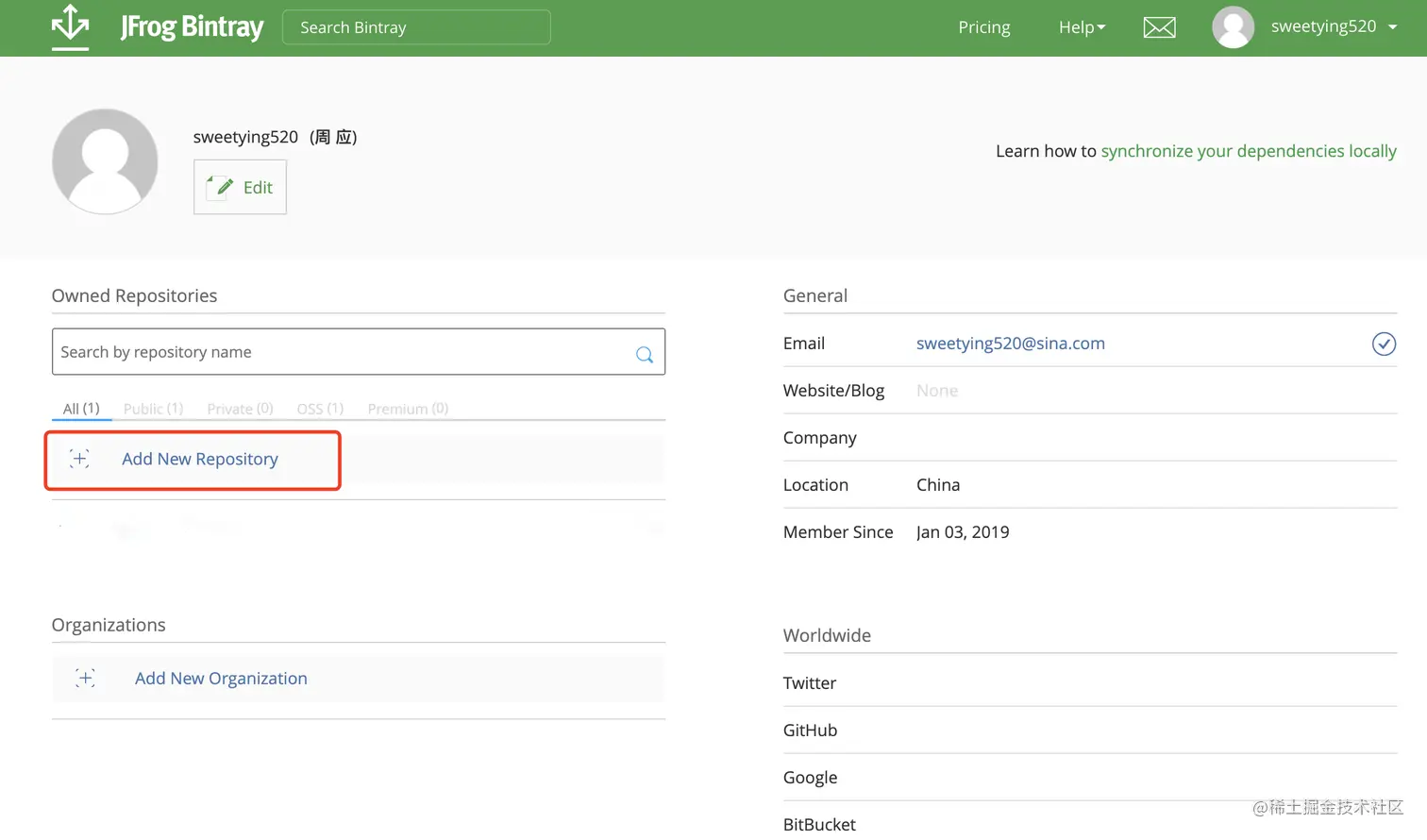
Task: Click the Member Since date Jan 03, 2019
Action: pos(963,532)
